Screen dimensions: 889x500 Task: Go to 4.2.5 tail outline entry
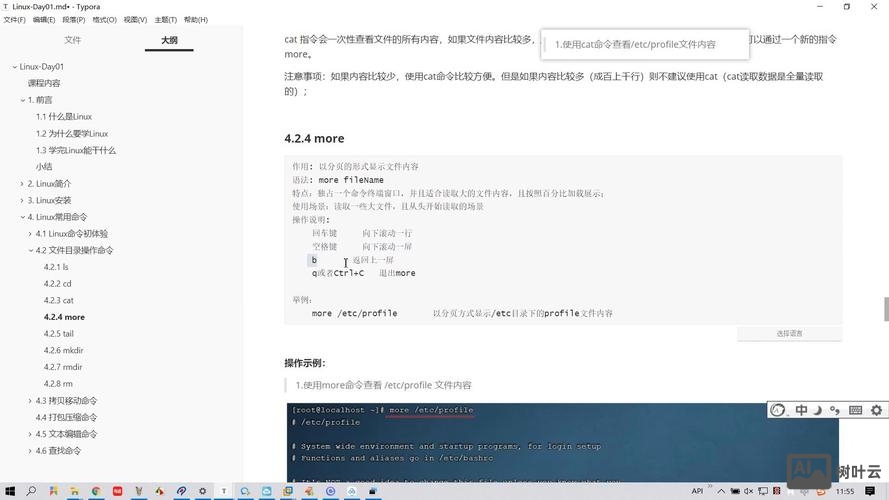point(58,334)
